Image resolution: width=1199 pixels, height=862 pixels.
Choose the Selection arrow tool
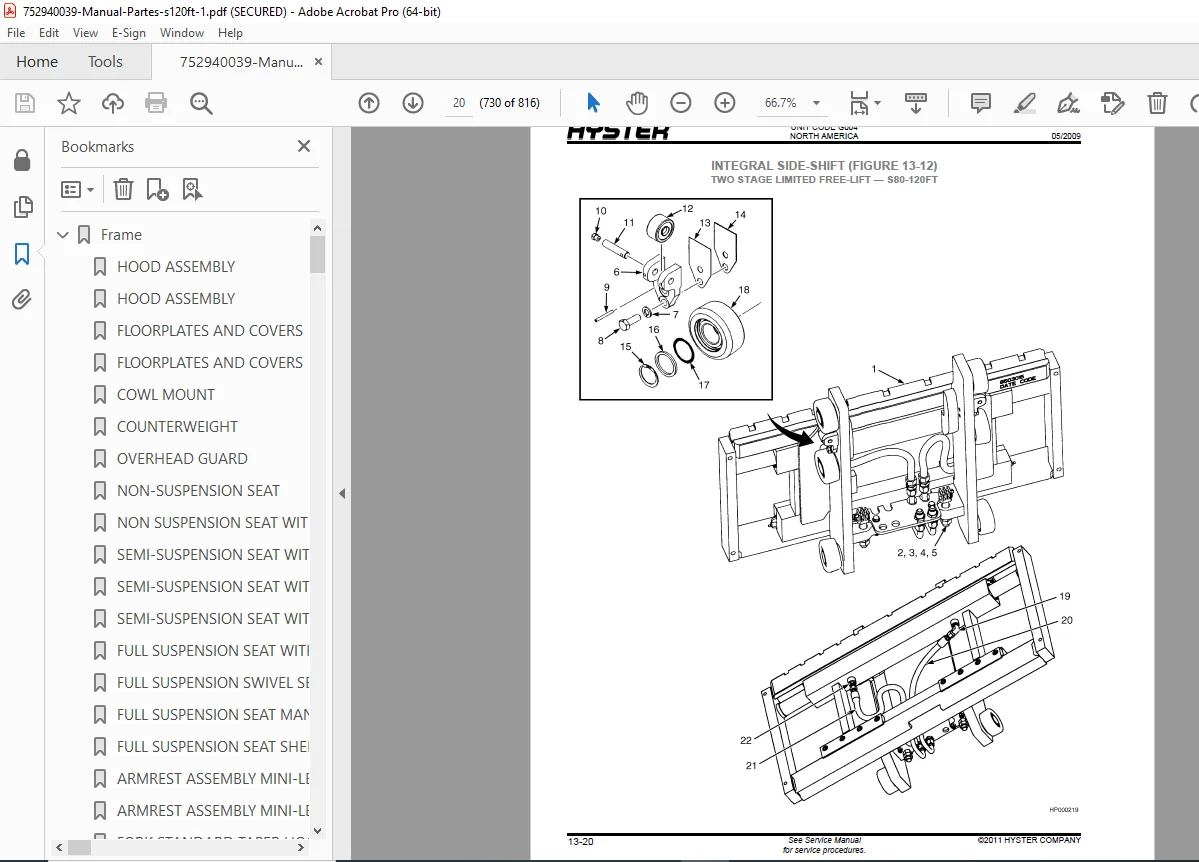click(x=593, y=102)
